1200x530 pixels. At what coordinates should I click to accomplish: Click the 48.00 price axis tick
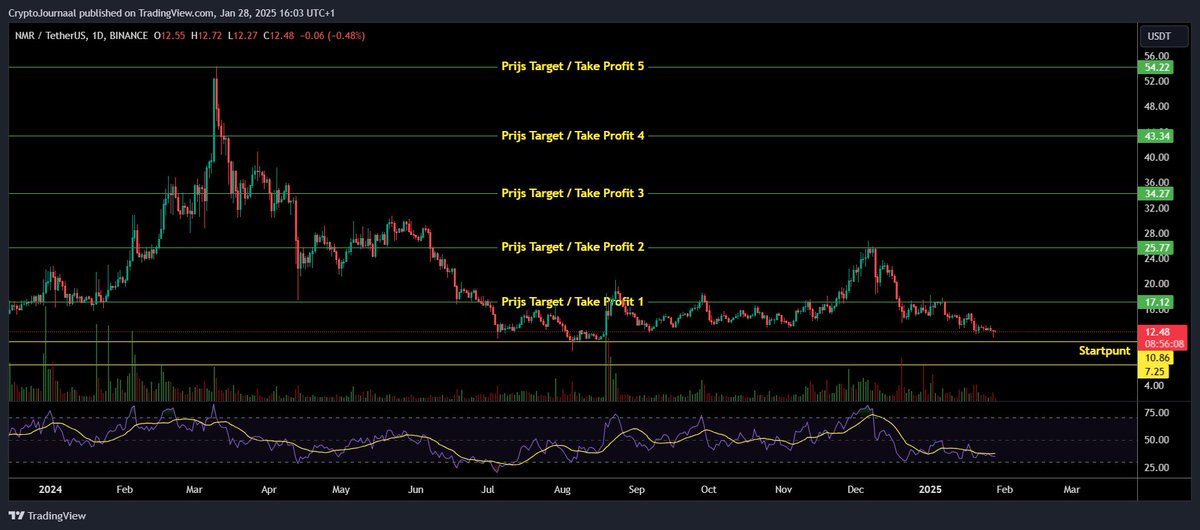click(x=1158, y=107)
